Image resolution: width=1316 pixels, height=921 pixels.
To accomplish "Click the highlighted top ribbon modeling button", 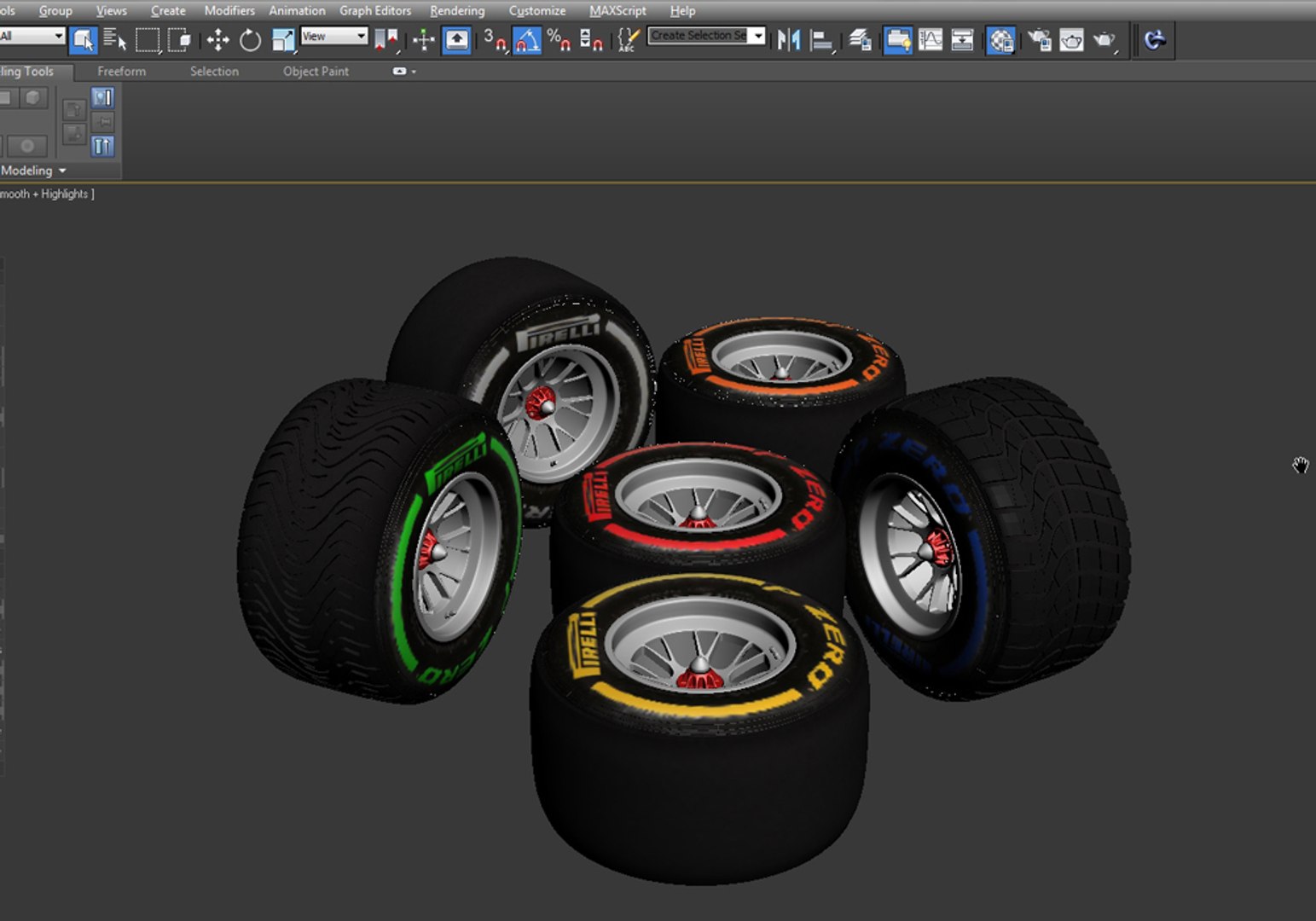I will (102, 97).
